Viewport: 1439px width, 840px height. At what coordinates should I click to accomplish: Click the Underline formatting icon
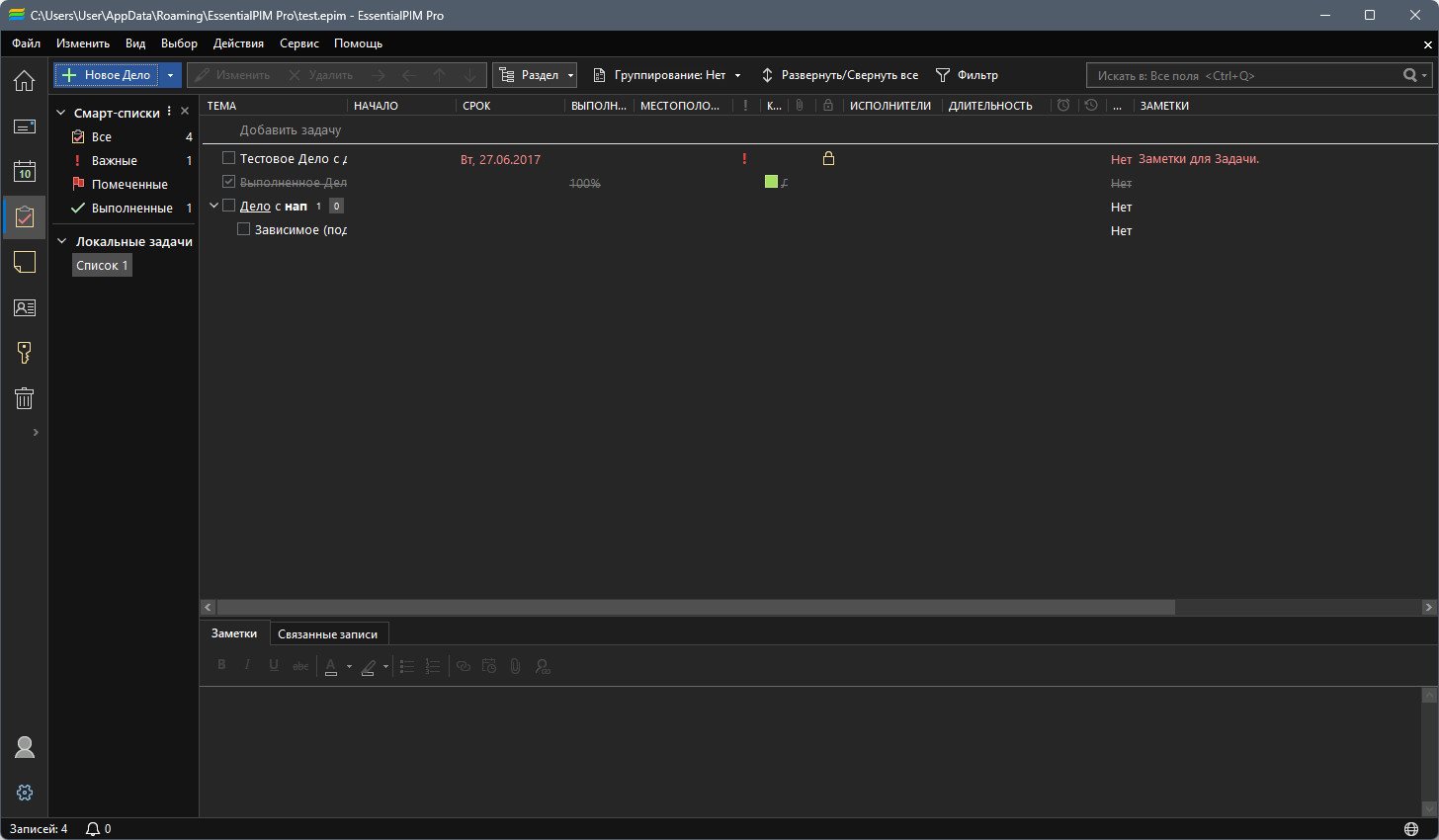274,666
